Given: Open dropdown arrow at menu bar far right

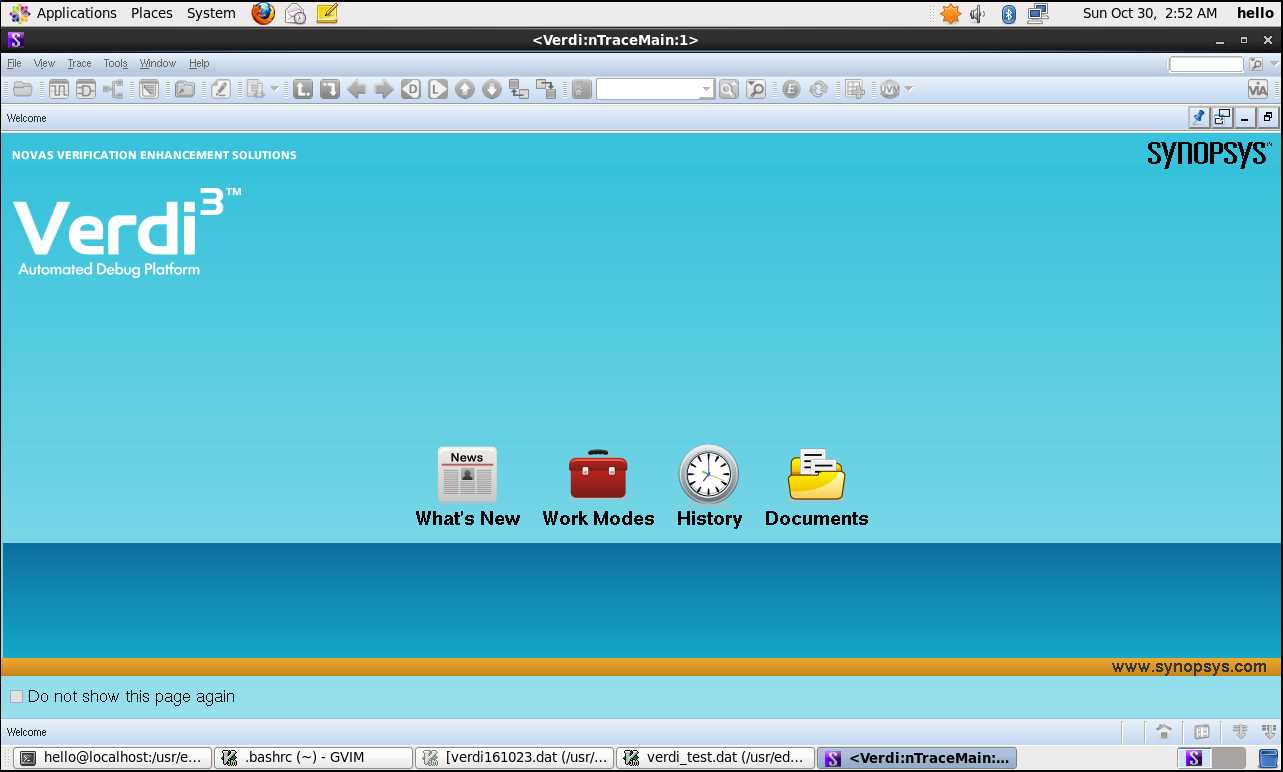Looking at the screenshot, I should point(1274,64).
